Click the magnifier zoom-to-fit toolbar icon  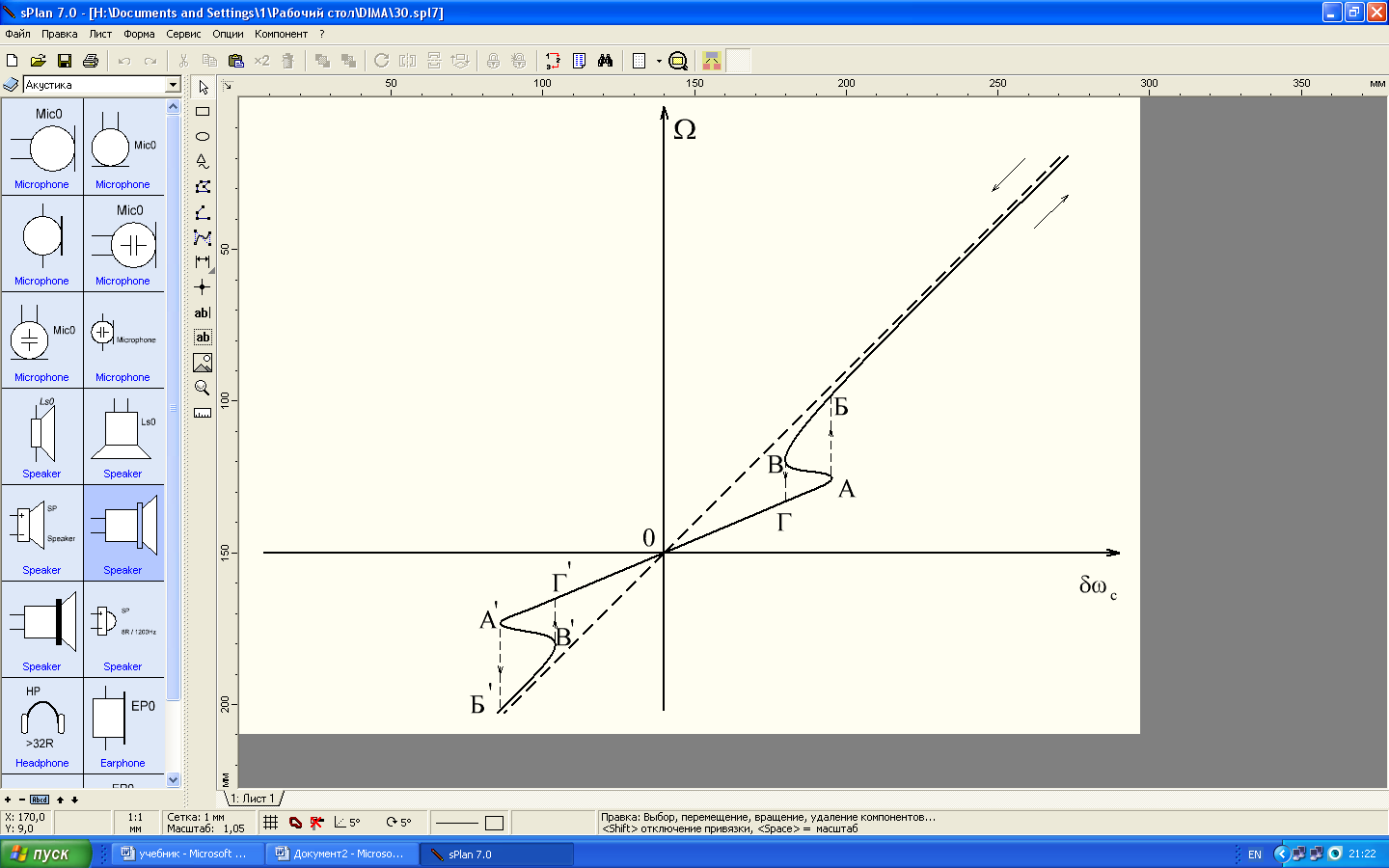[678, 61]
